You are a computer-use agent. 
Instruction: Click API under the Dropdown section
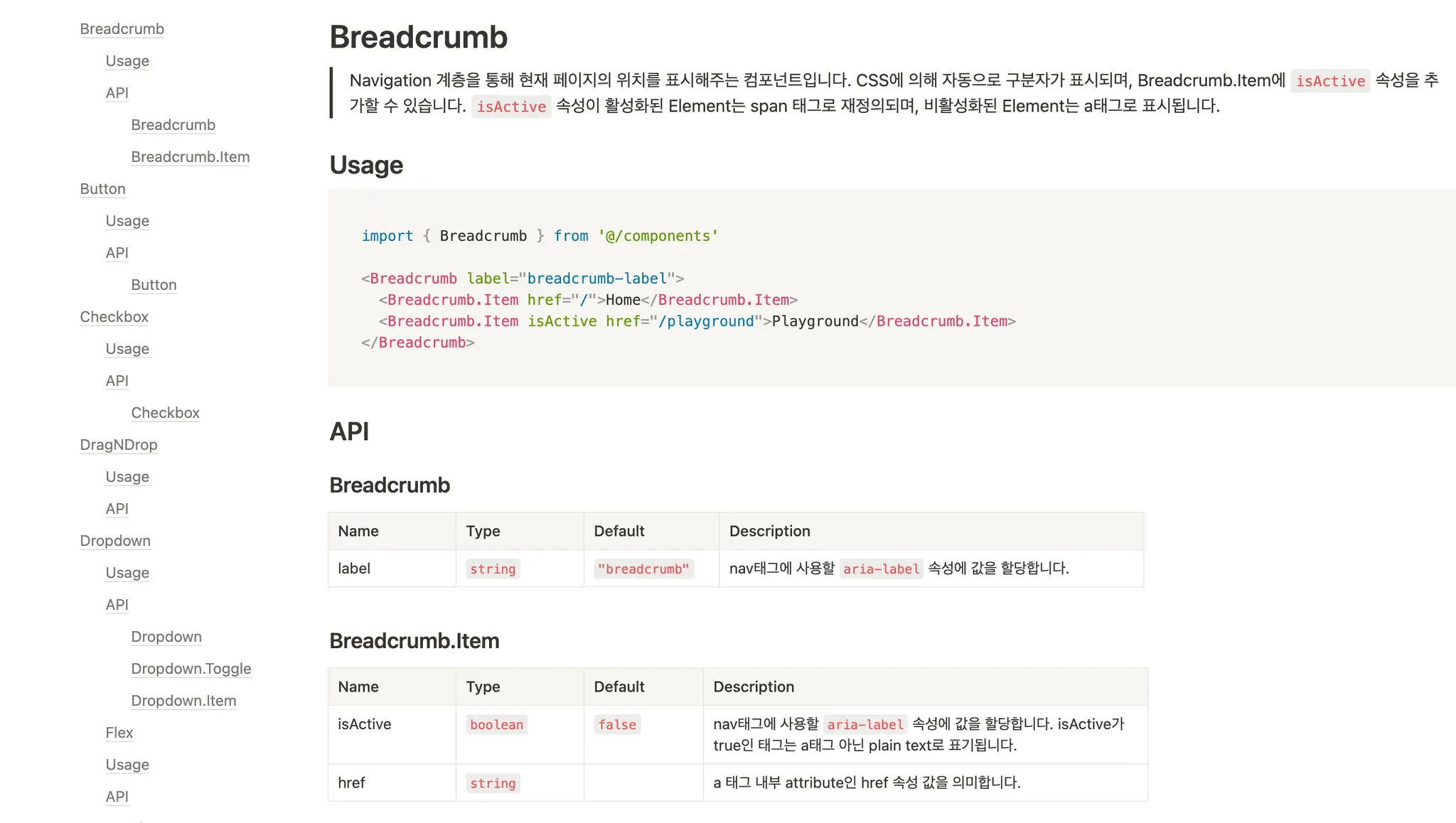tap(117, 605)
